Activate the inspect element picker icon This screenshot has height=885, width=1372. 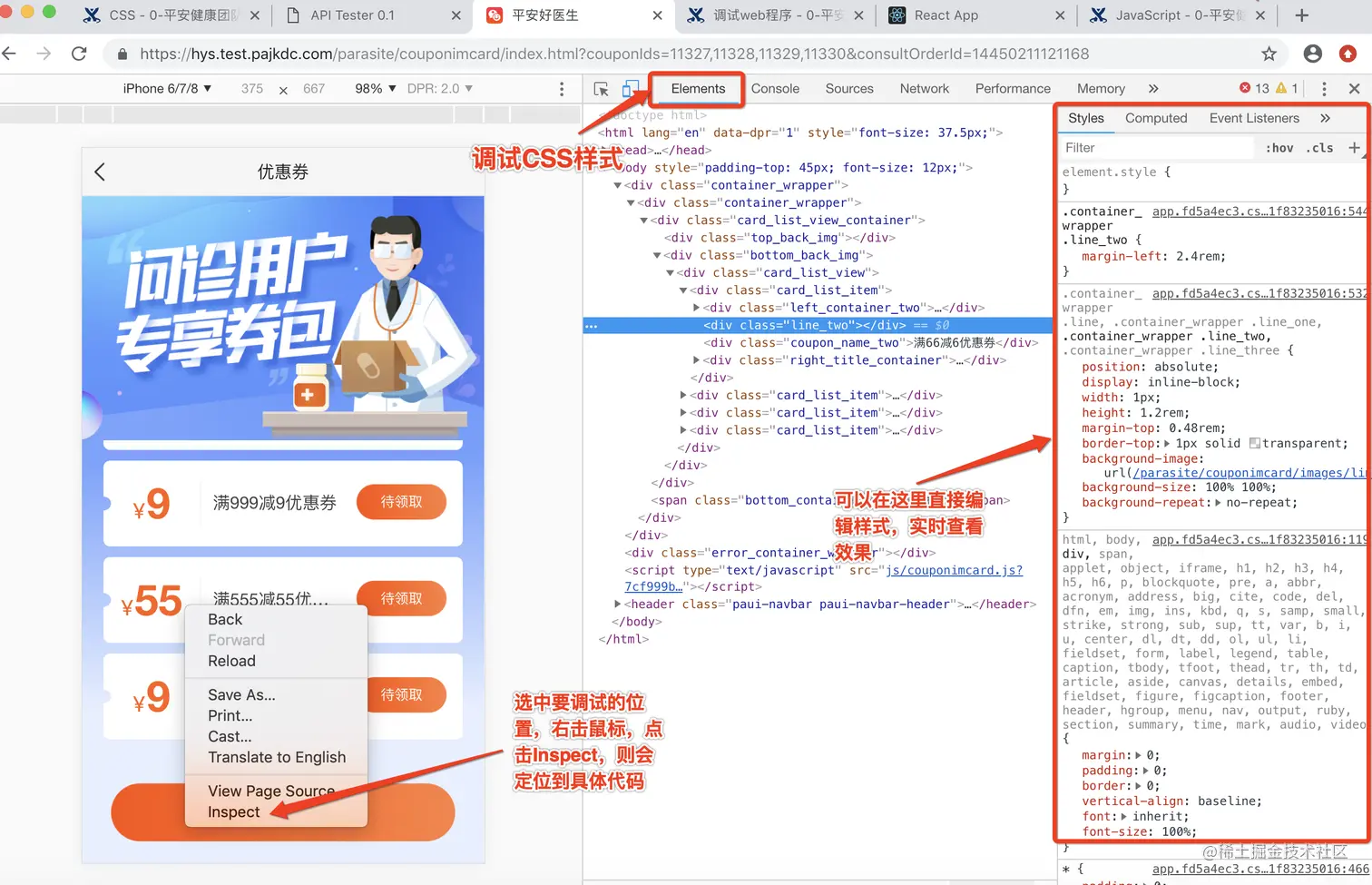tap(601, 89)
